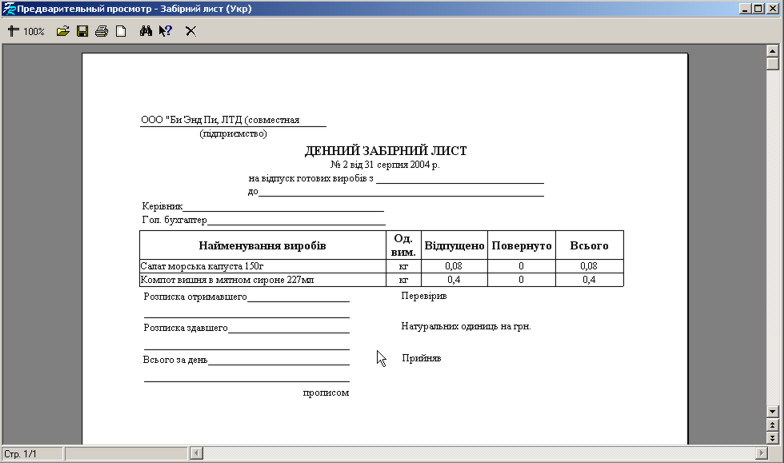Go to next page with double-down arrow
This screenshot has height=463, width=784.
[x=773, y=438]
